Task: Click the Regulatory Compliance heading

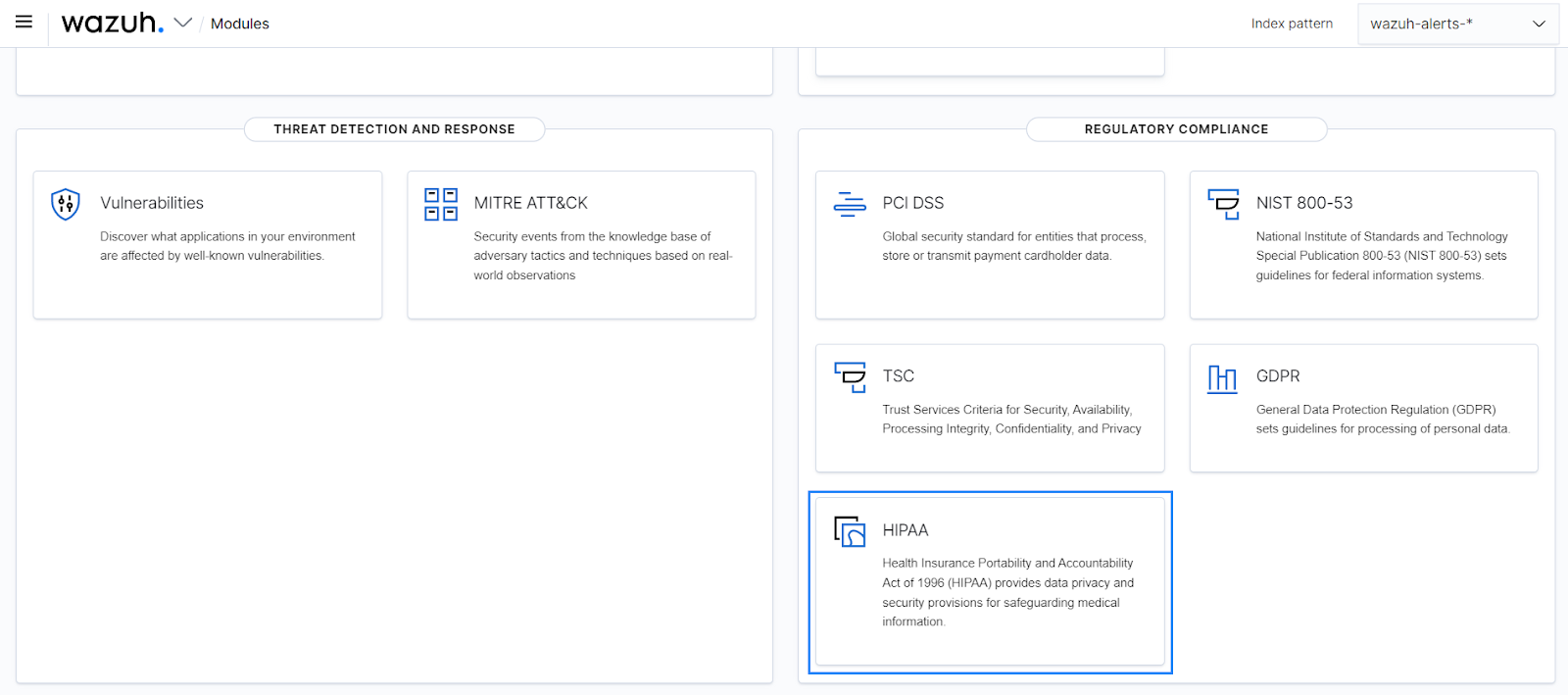Action: pos(1176,129)
